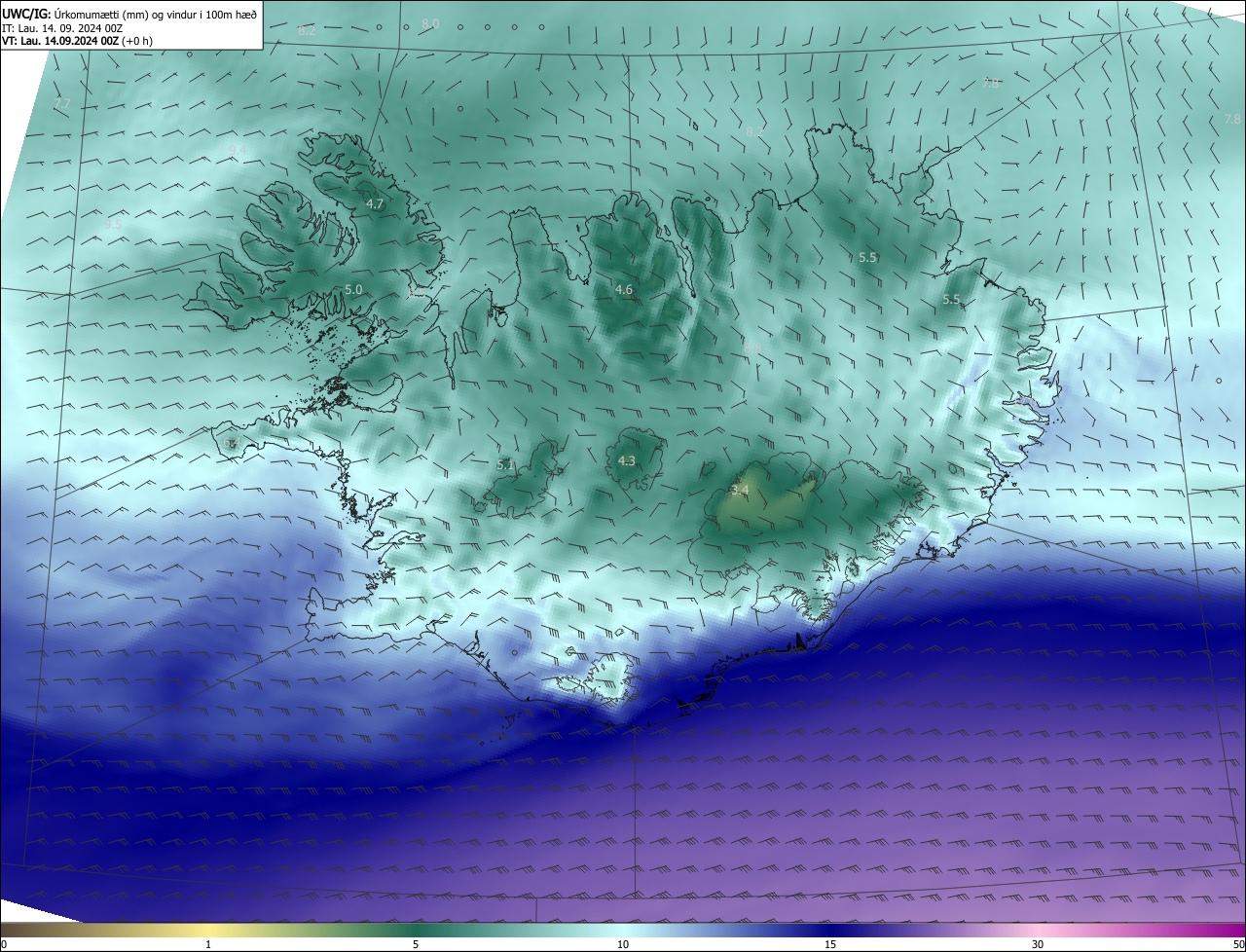
Task: Click the 4.3 value on the central glacier
Action: 627,460
